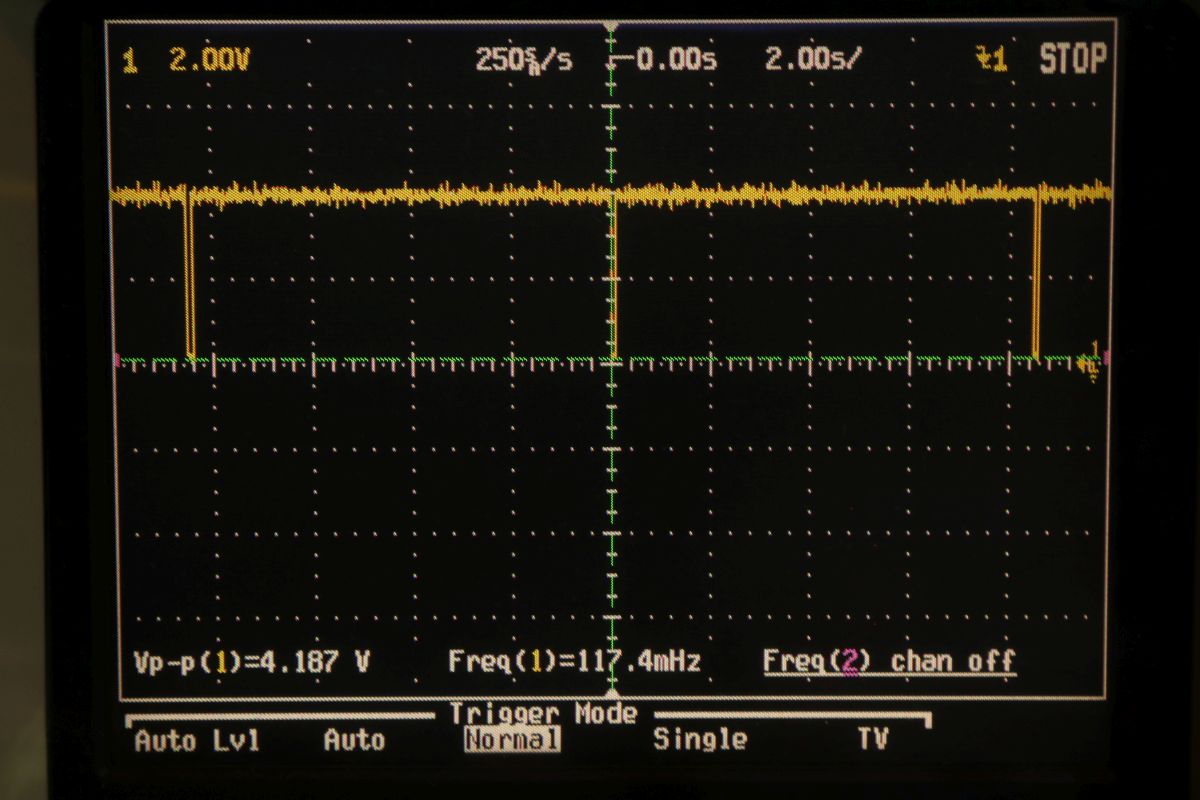Screen dimensions: 1200x800
Task: Click the channel 1 indicator at top left
Action: (128, 62)
